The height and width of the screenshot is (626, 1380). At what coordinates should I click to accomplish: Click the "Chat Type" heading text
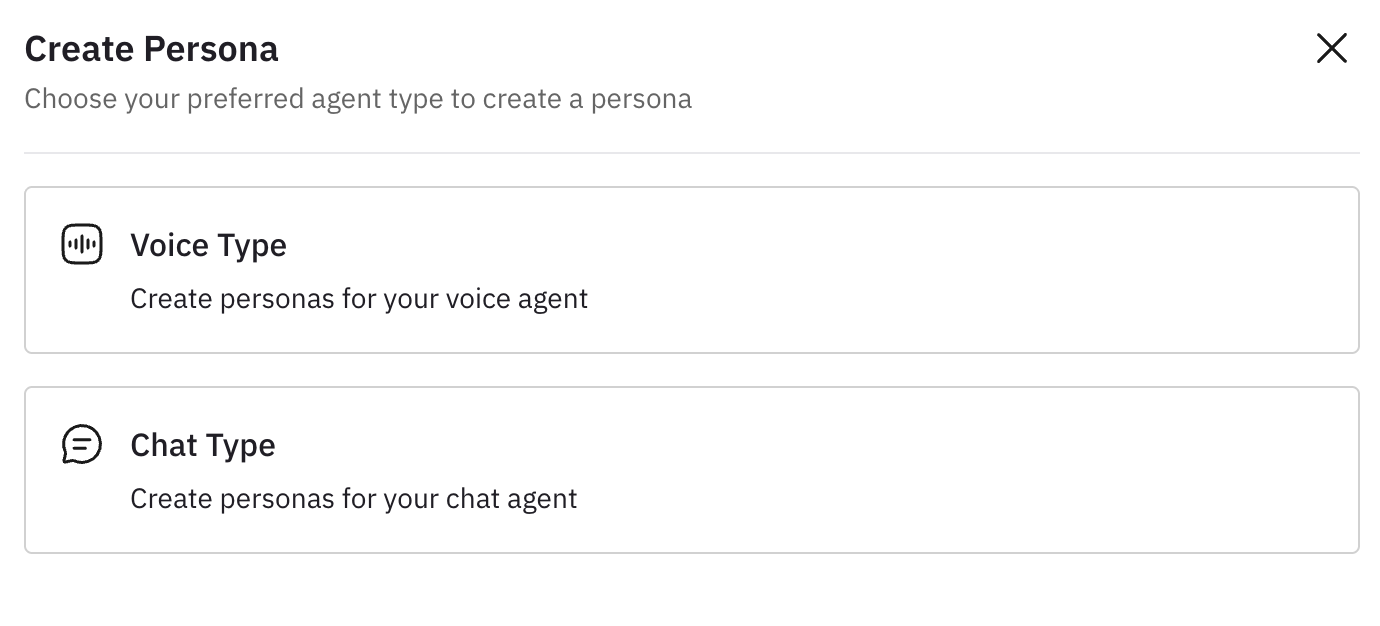point(203,445)
